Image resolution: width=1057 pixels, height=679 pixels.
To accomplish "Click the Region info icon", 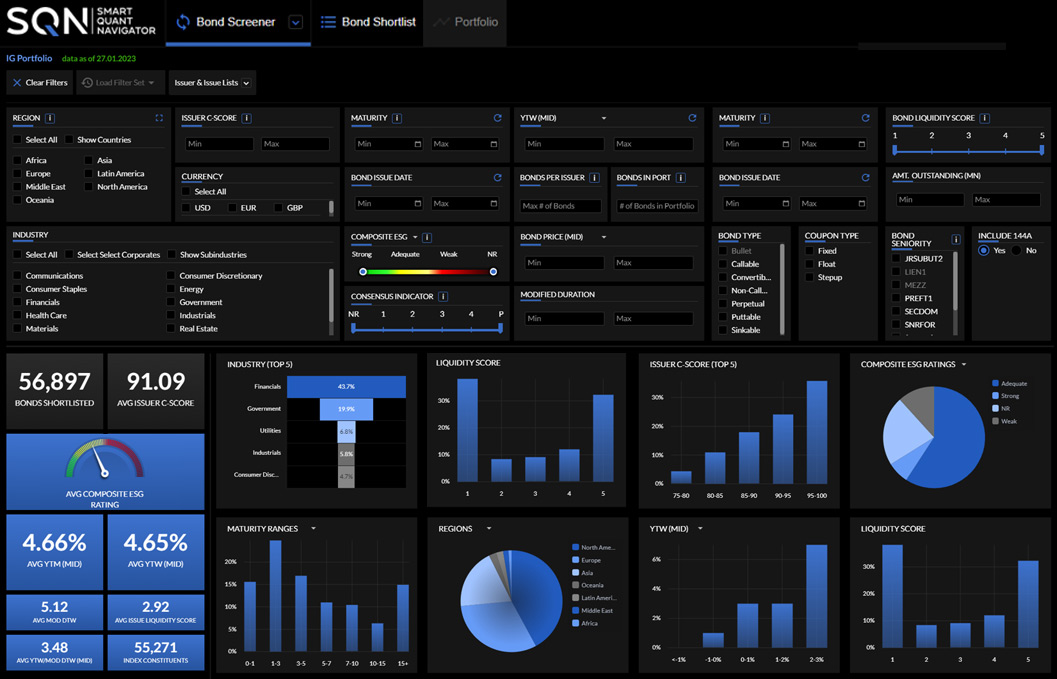I will (x=50, y=118).
